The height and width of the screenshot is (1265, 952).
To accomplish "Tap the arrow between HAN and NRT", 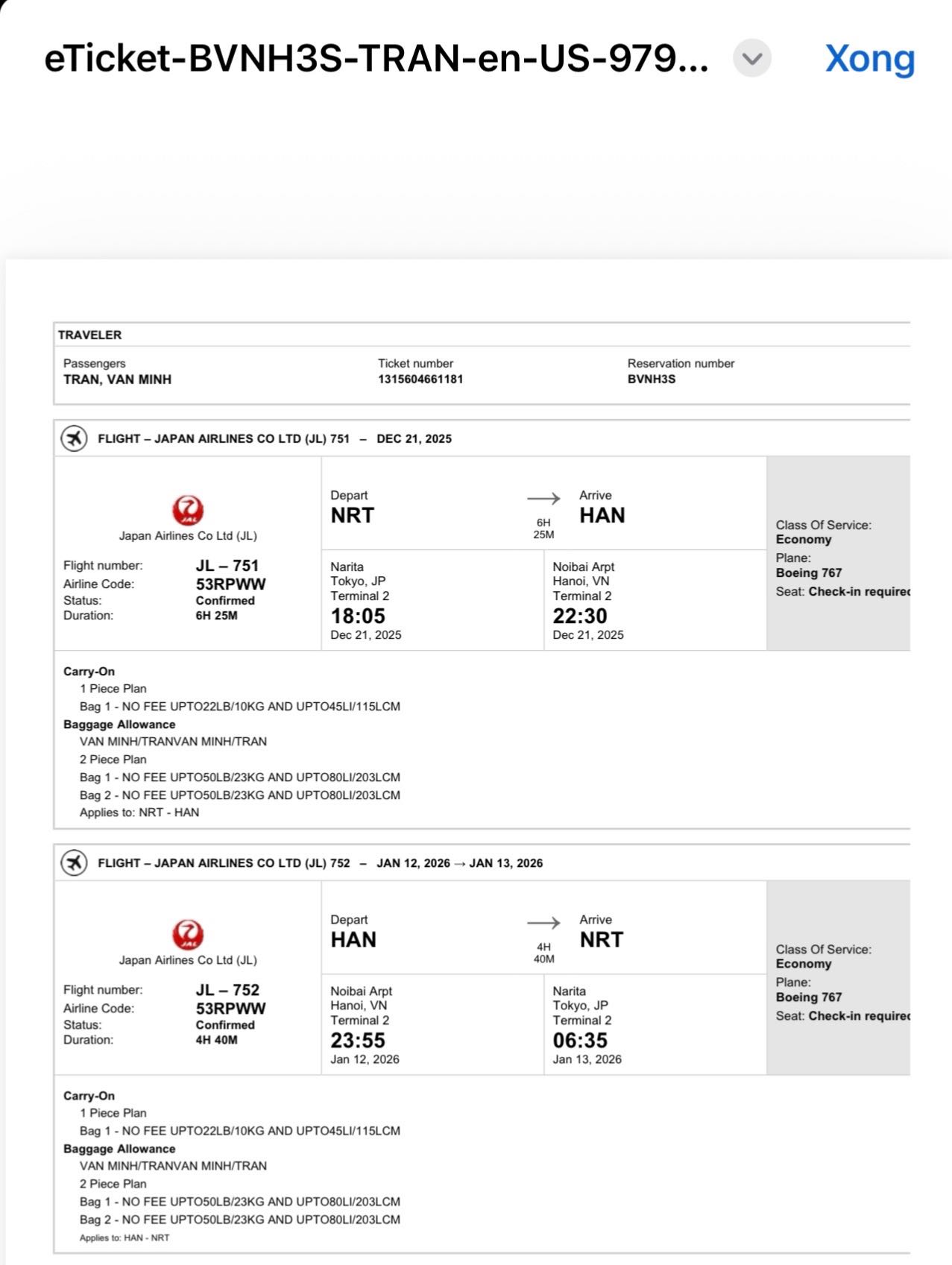I will tap(543, 923).
